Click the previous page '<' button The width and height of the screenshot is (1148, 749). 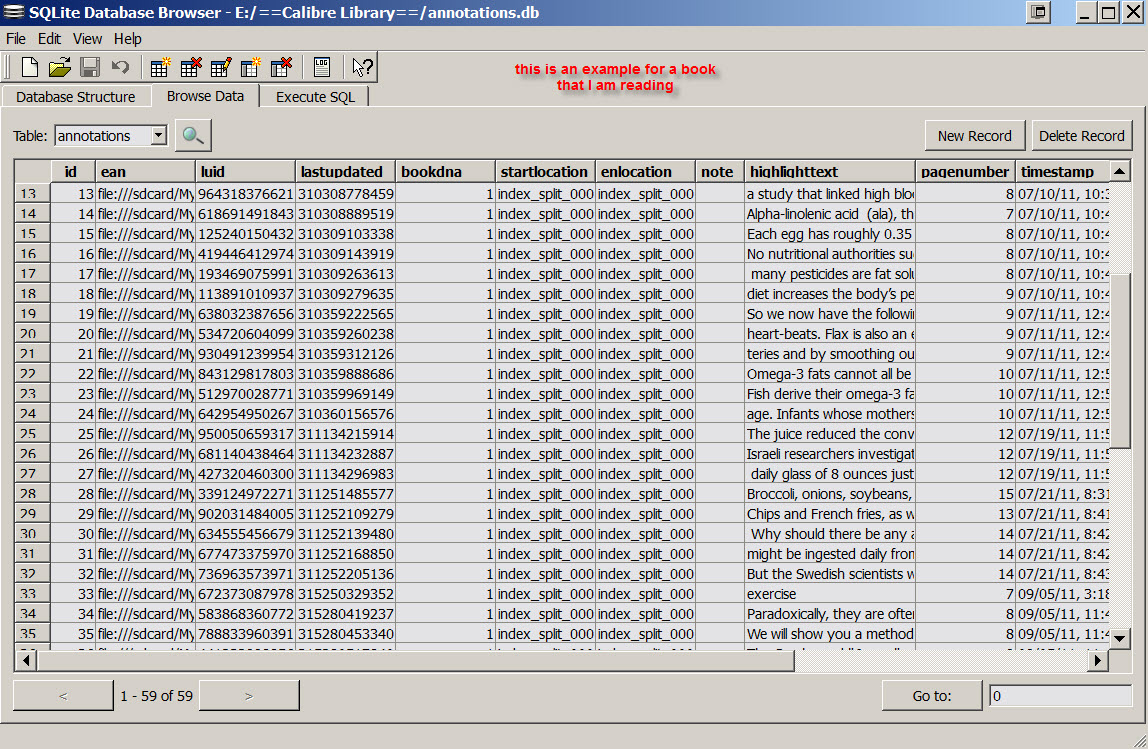coord(63,696)
